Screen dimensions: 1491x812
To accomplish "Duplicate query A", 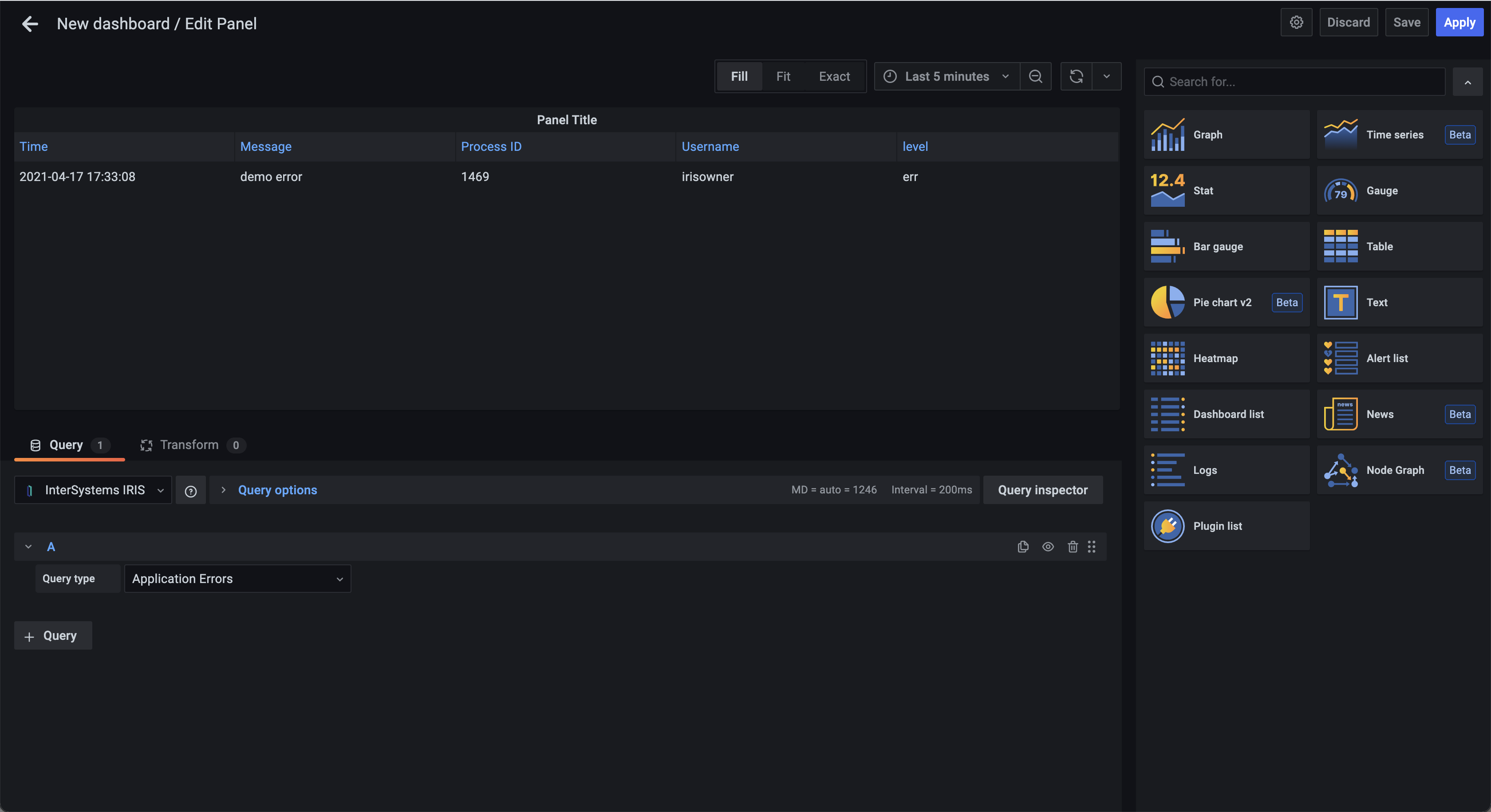I will click(x=1023, y=547).
